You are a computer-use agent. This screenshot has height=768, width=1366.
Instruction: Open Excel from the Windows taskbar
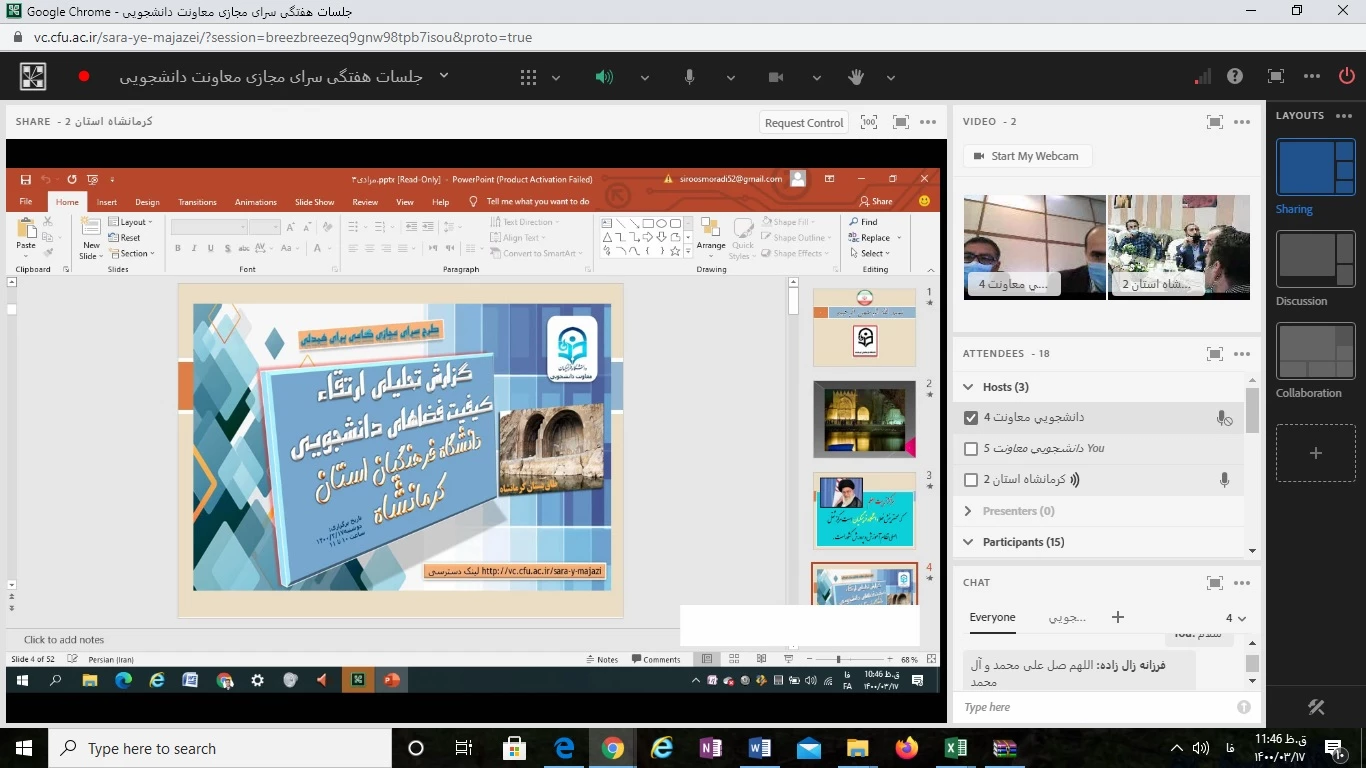955,748
